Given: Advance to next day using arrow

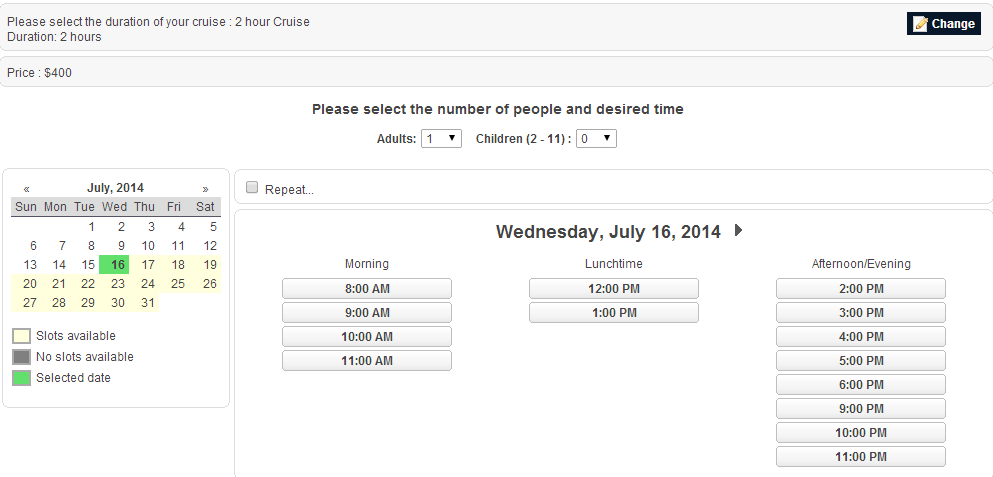Looking at the screenshot, I should pos(738,231).
